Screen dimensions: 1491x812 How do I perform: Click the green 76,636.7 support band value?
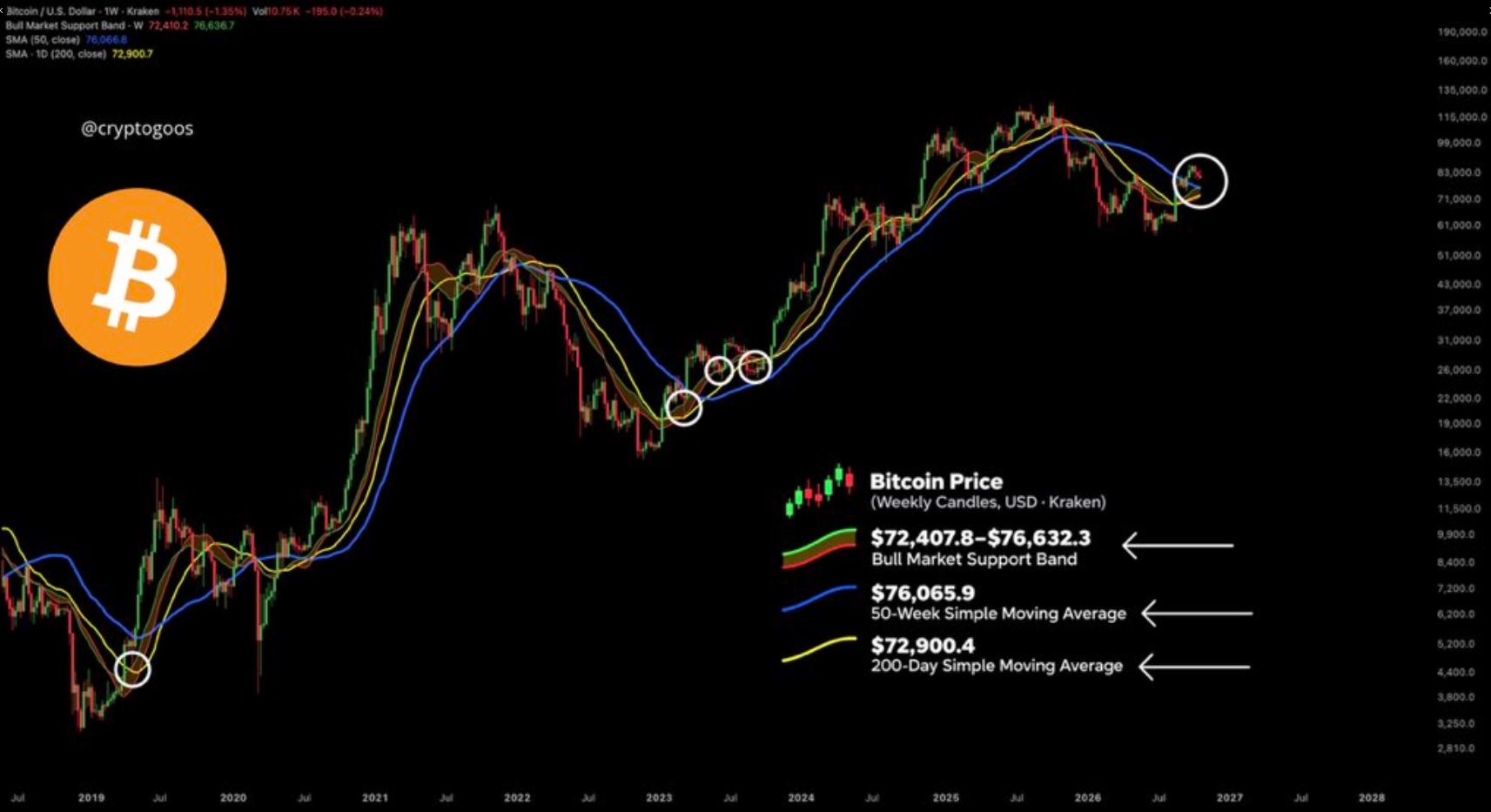pos(213,25)
